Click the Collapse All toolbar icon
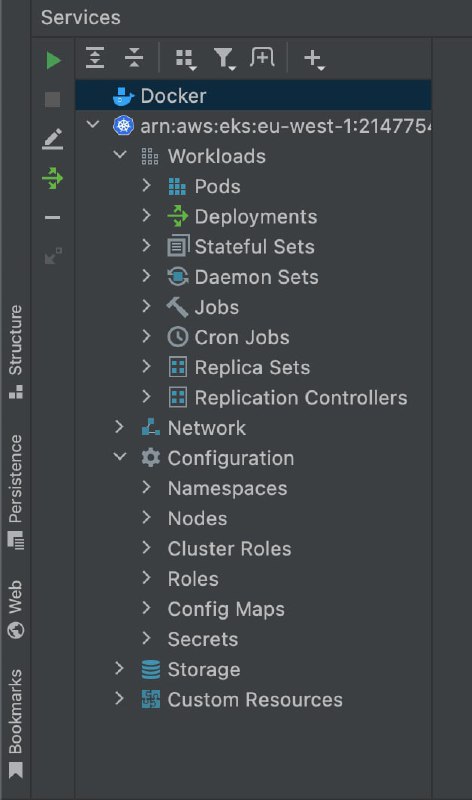 (134, 58)
